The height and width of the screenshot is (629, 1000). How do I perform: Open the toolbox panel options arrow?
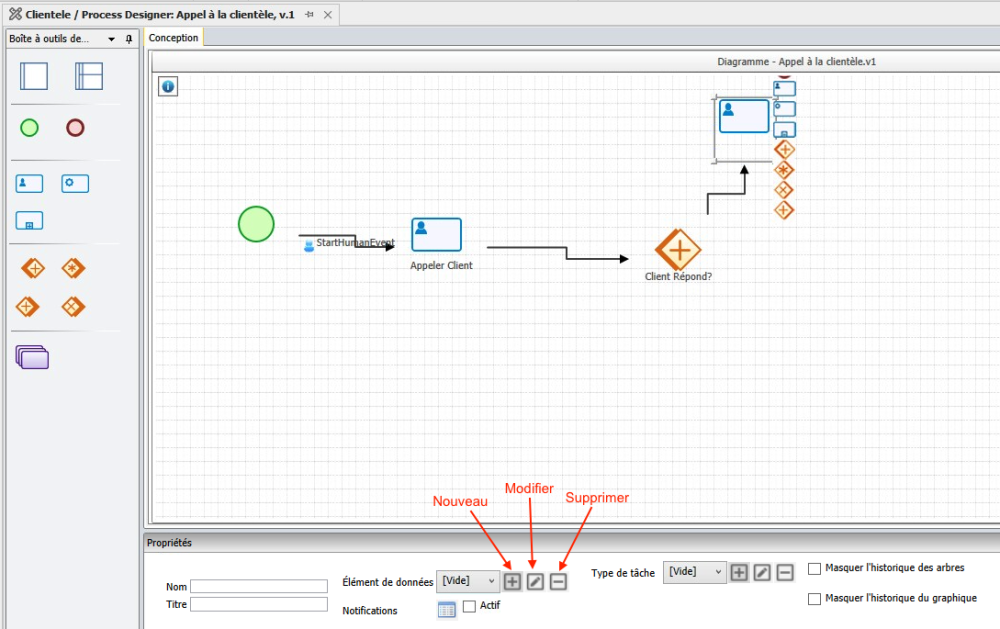pyautogui.click(x=112, y=40)
